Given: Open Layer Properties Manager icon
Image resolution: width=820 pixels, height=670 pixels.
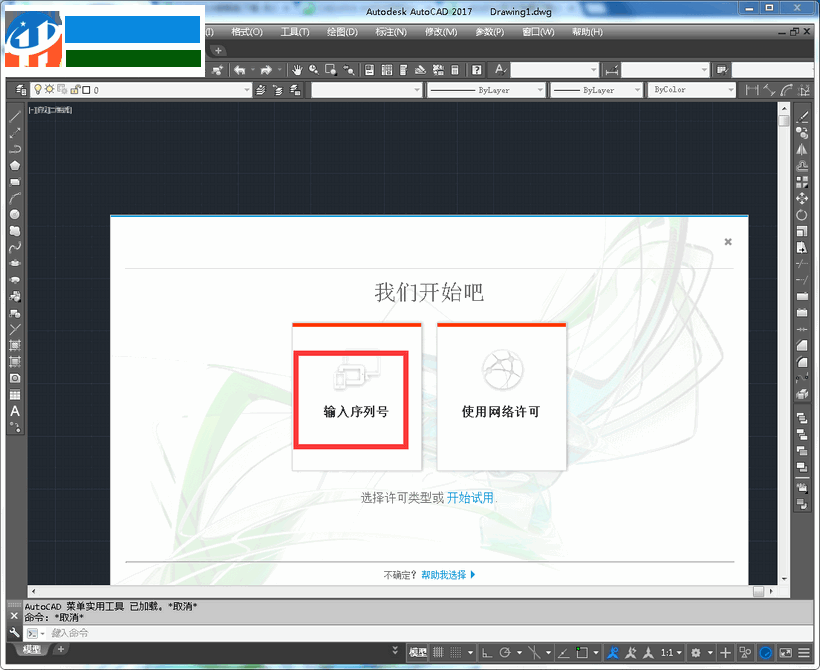Looking at the screenshot, I should (22, 89).
